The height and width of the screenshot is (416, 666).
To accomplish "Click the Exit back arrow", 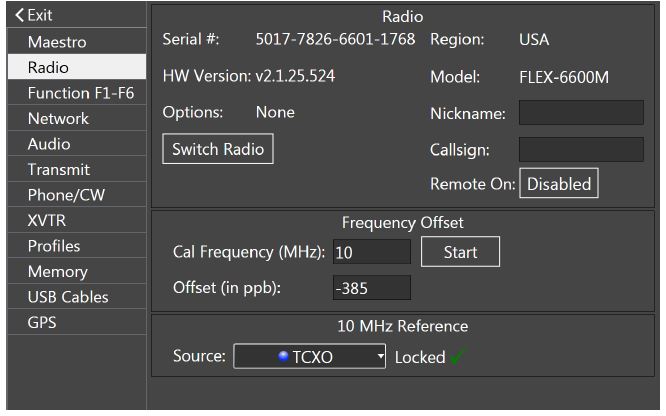I will pyautogui.click(x=20, y=15).
